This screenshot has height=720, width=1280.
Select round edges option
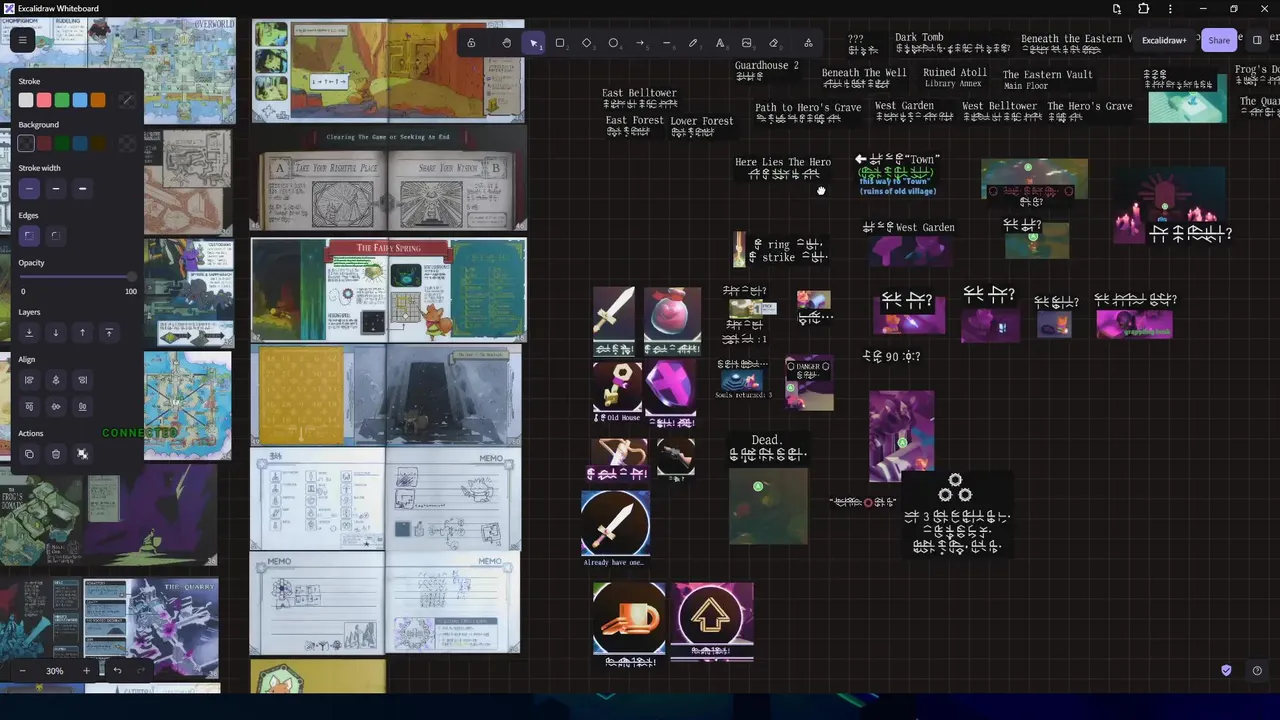click(56, 236)
